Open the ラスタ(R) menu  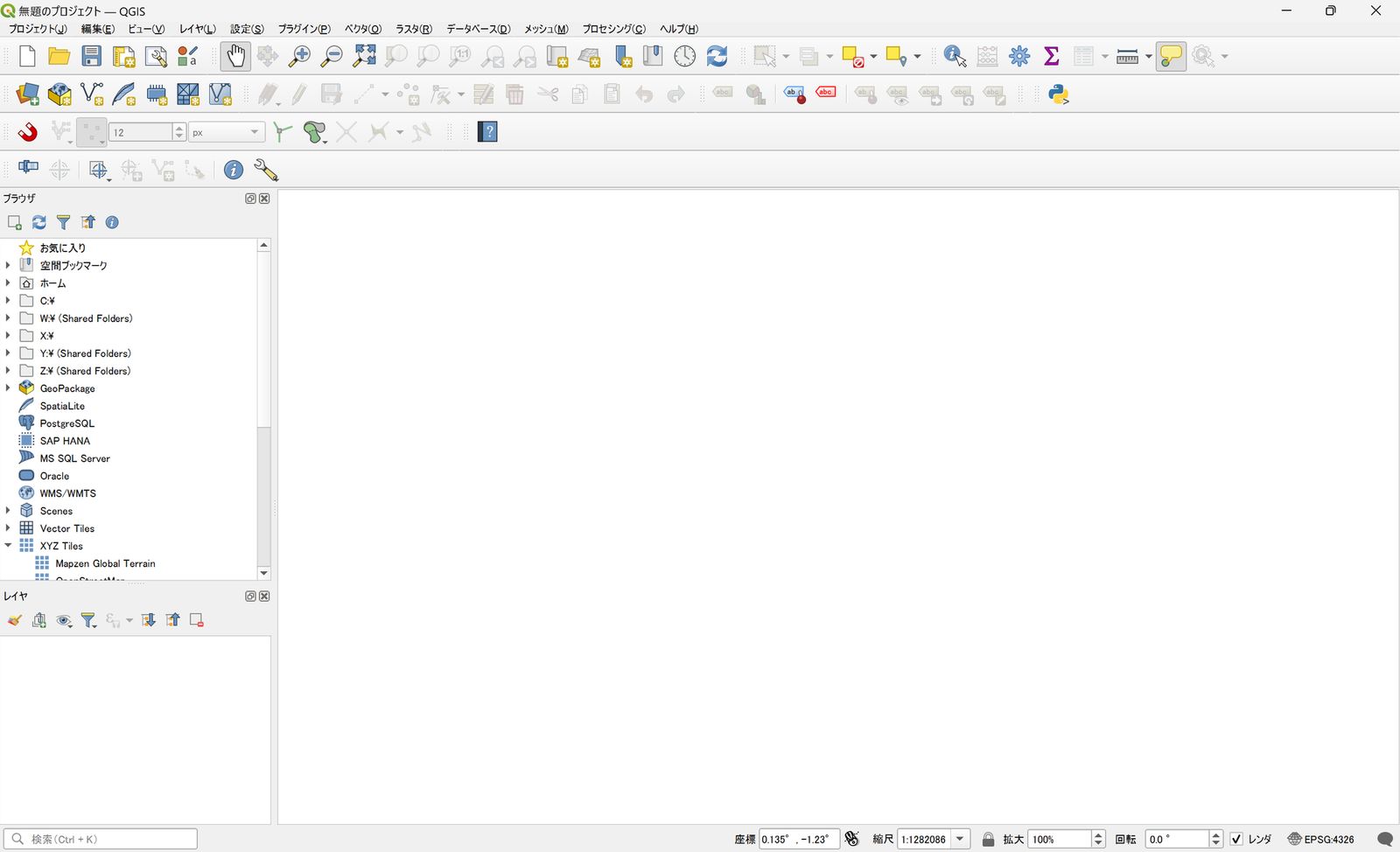(414, 29)
